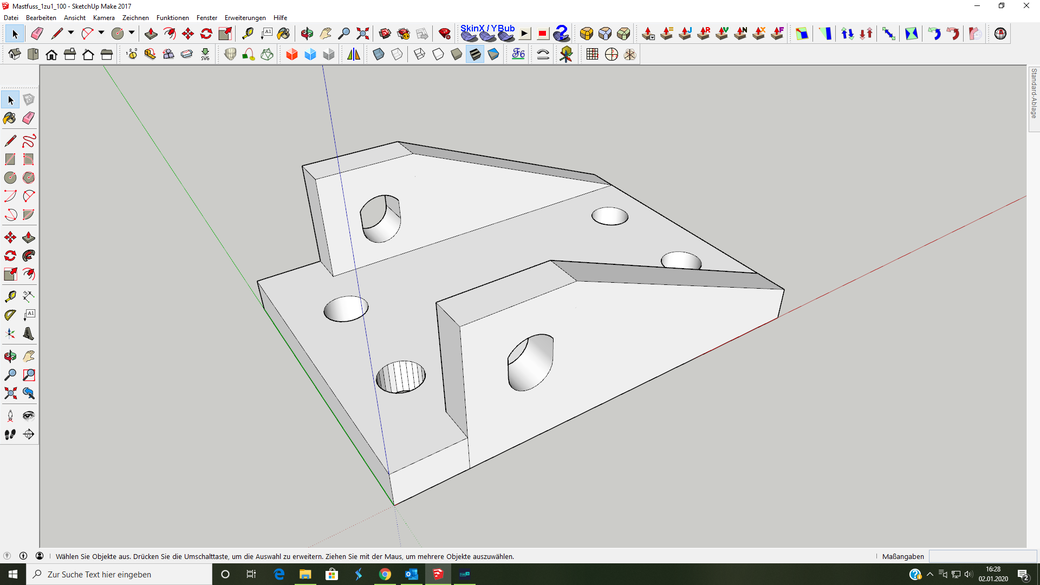Enable Shaded face style
Image resolution: width=1040 pixels, height=585 pixels.
456,54
